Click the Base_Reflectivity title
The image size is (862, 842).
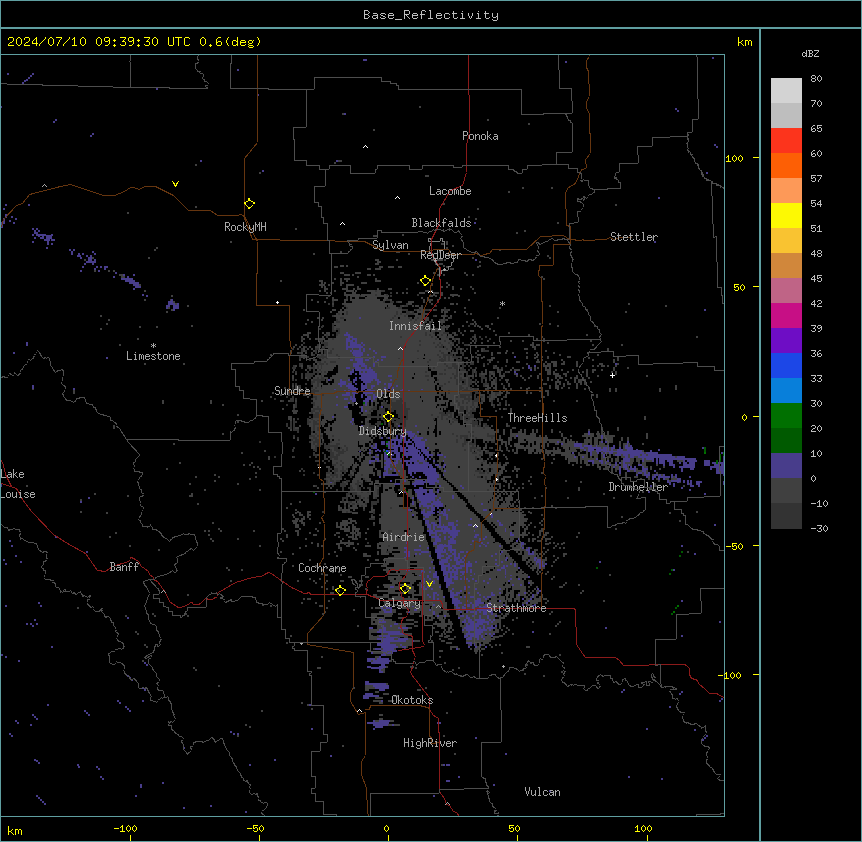431,15
